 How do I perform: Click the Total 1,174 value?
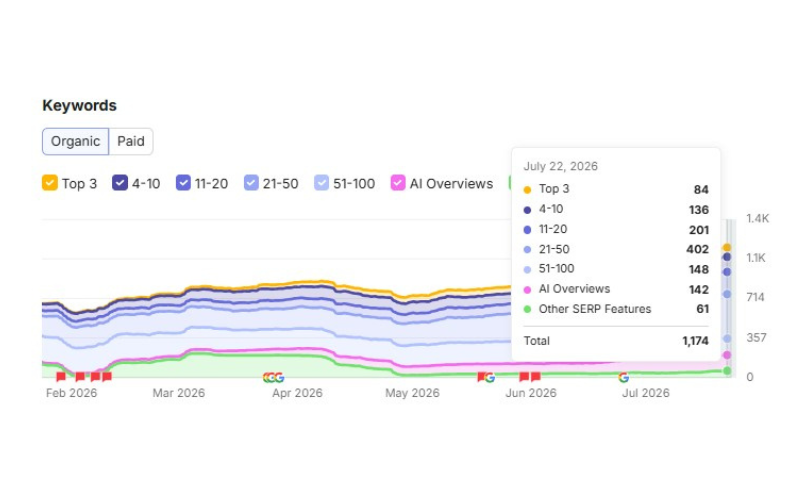(695, 341)
